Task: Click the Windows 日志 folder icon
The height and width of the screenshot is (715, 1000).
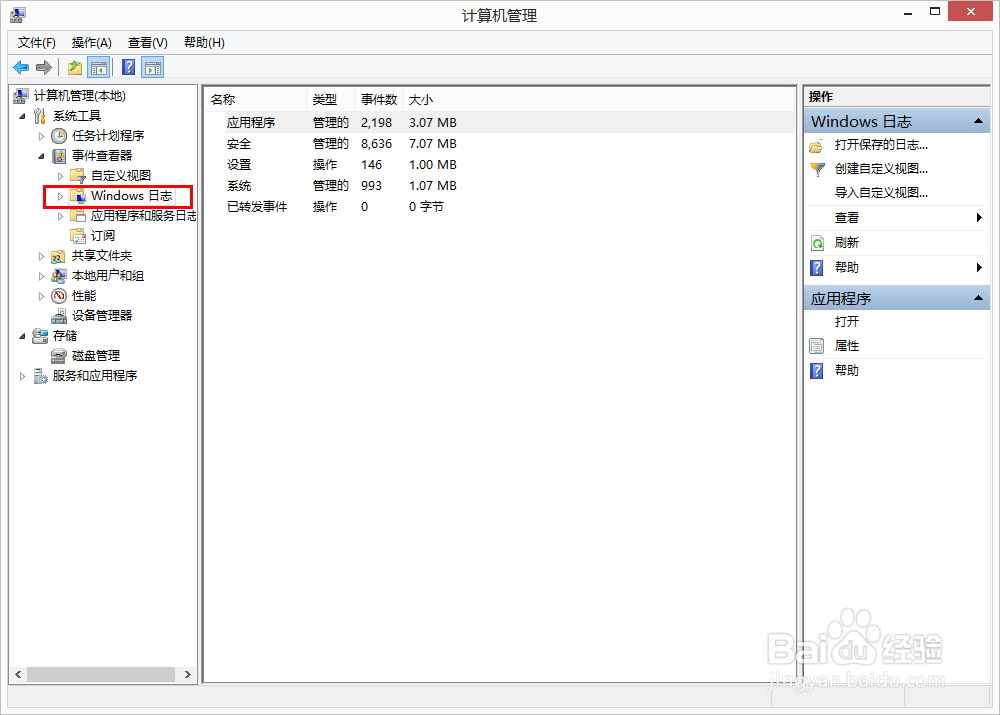Action: pyautogui.click(x=78, y=196)
